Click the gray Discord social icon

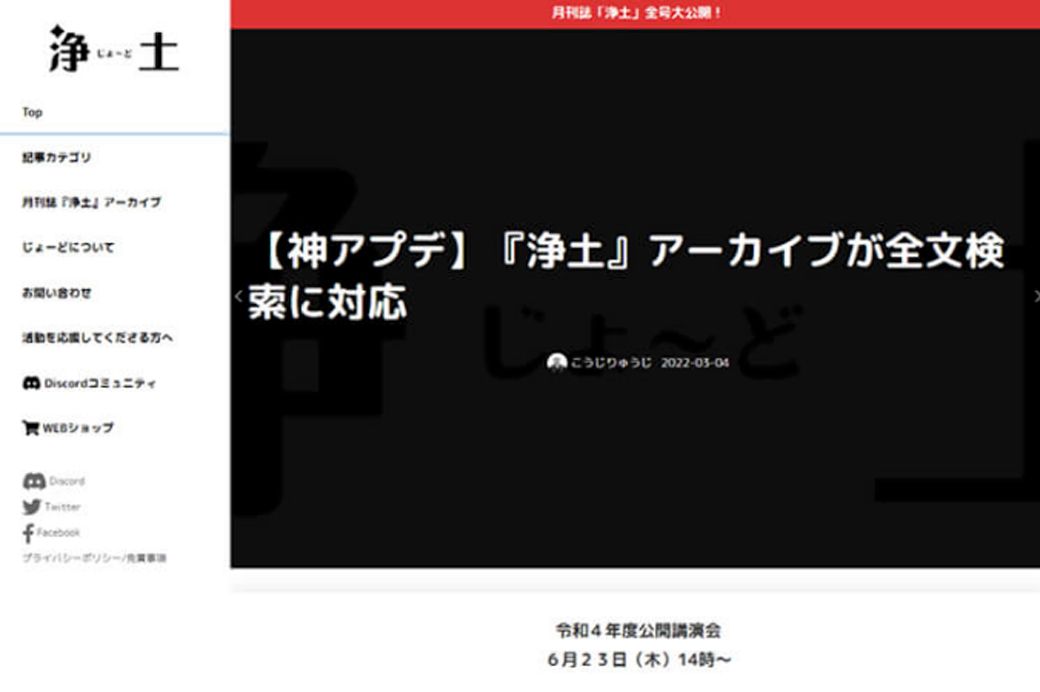(34, 481)
